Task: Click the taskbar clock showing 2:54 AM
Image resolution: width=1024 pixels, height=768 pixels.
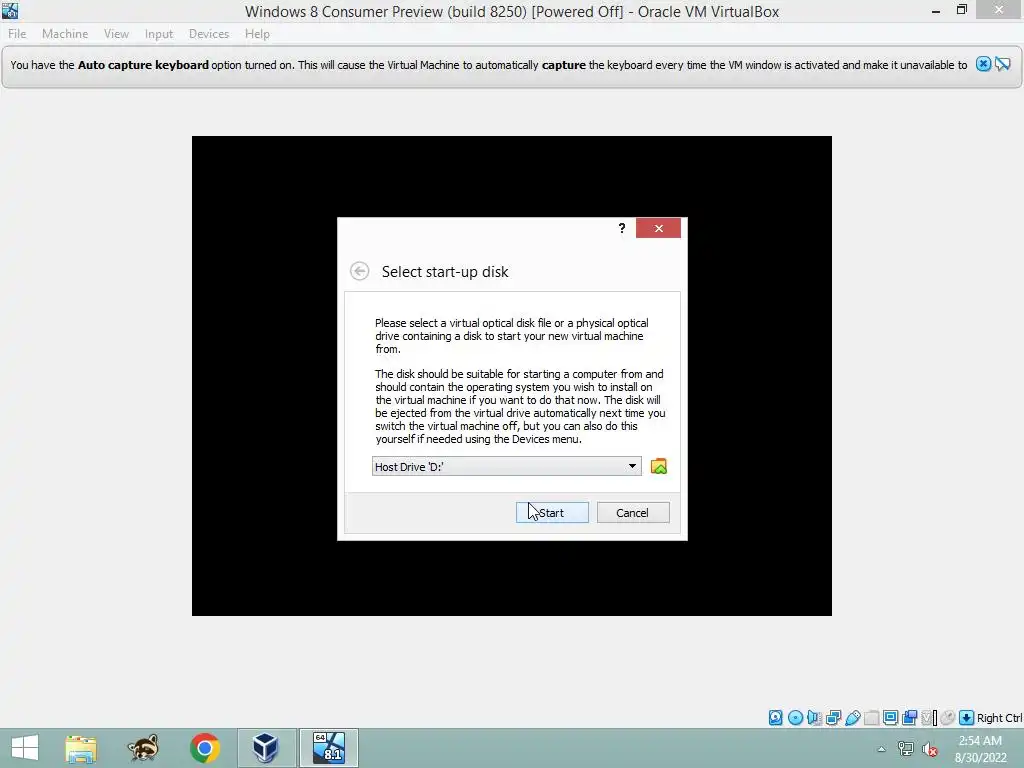Action: (x=980, y=749)
